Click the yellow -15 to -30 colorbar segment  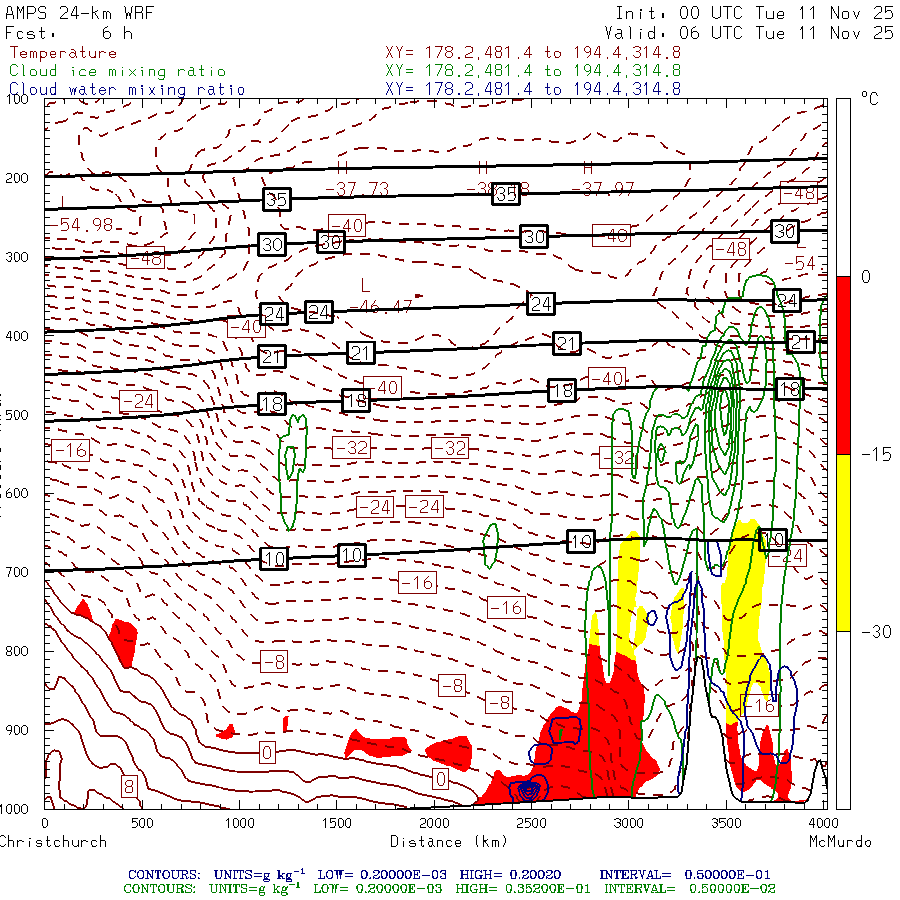pyautogui.click(x=843, y=543)
